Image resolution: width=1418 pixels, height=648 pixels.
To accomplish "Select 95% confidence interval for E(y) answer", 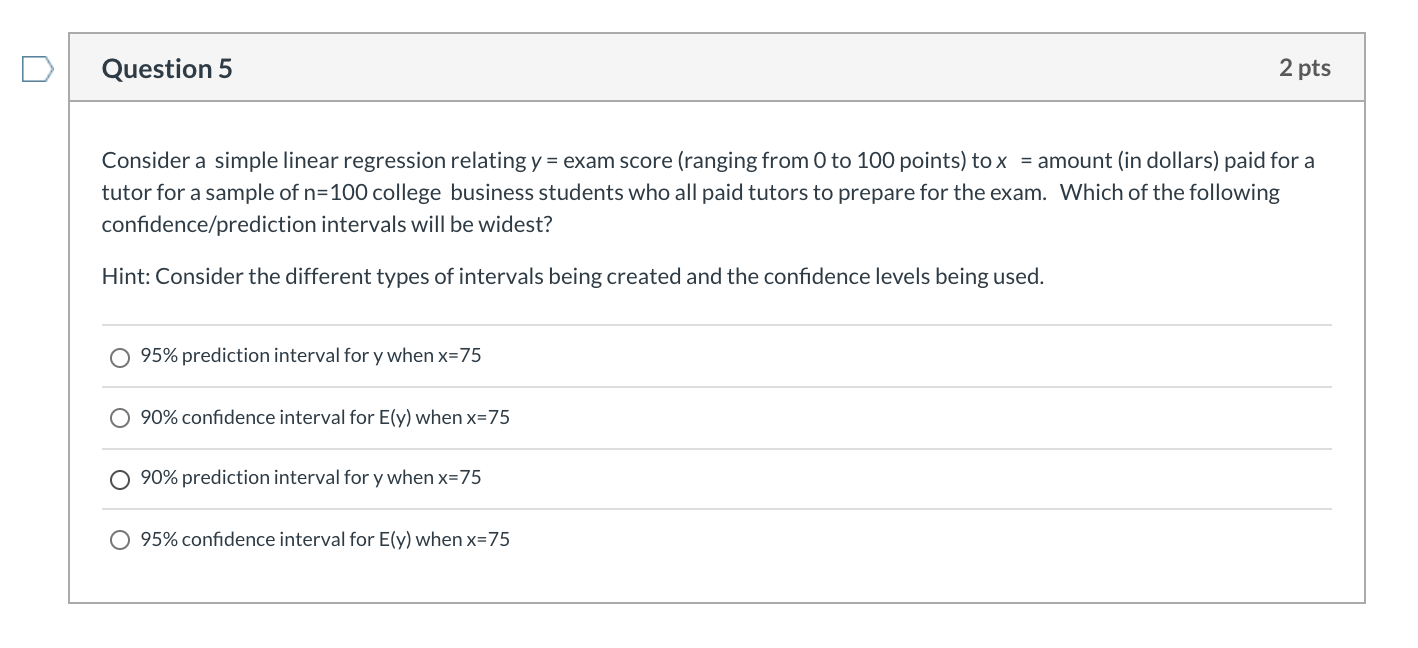I will tap(120, 540).
